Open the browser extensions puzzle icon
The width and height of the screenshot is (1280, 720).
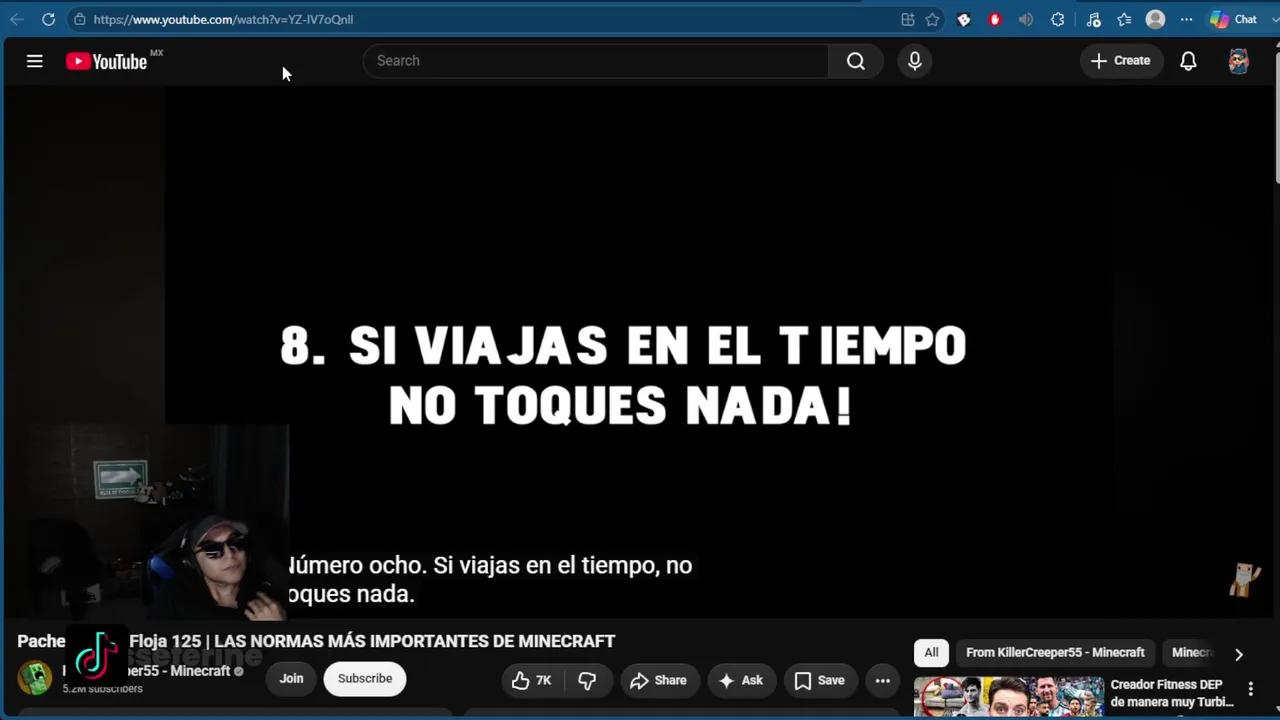tap(1058, 19)
